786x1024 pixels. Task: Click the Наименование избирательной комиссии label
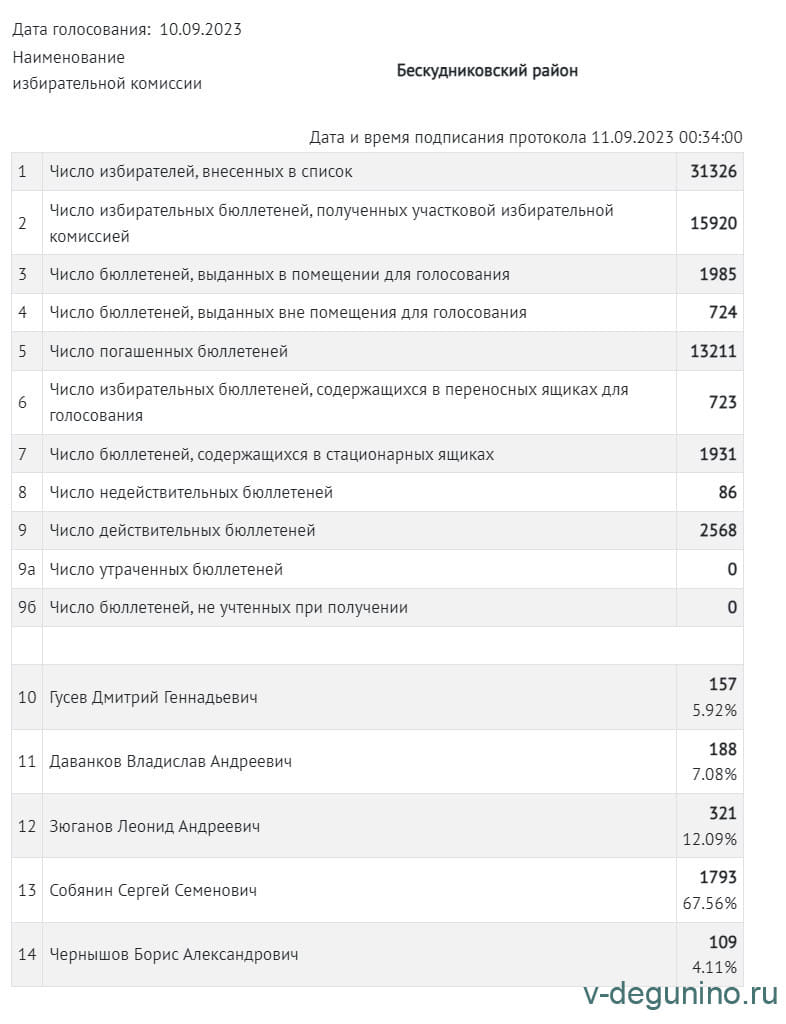[107, 70]
